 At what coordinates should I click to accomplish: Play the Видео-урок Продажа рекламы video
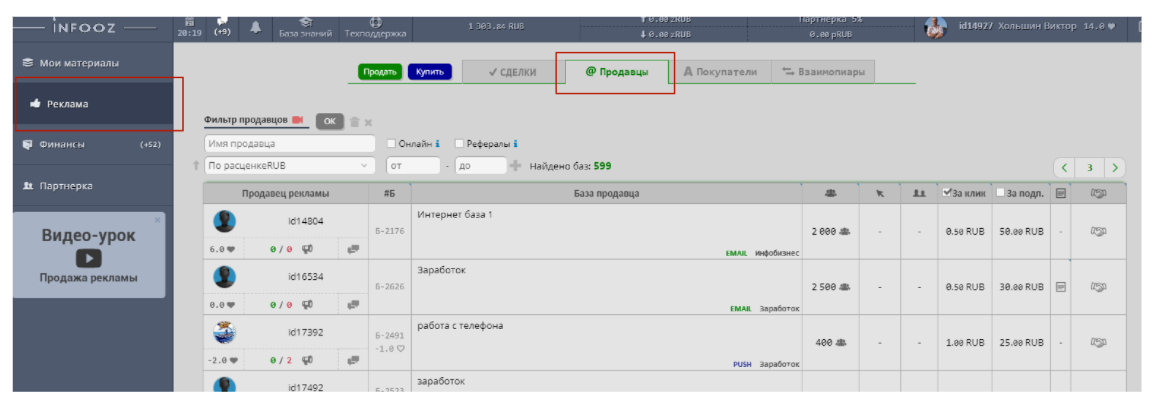click(89, 258)
